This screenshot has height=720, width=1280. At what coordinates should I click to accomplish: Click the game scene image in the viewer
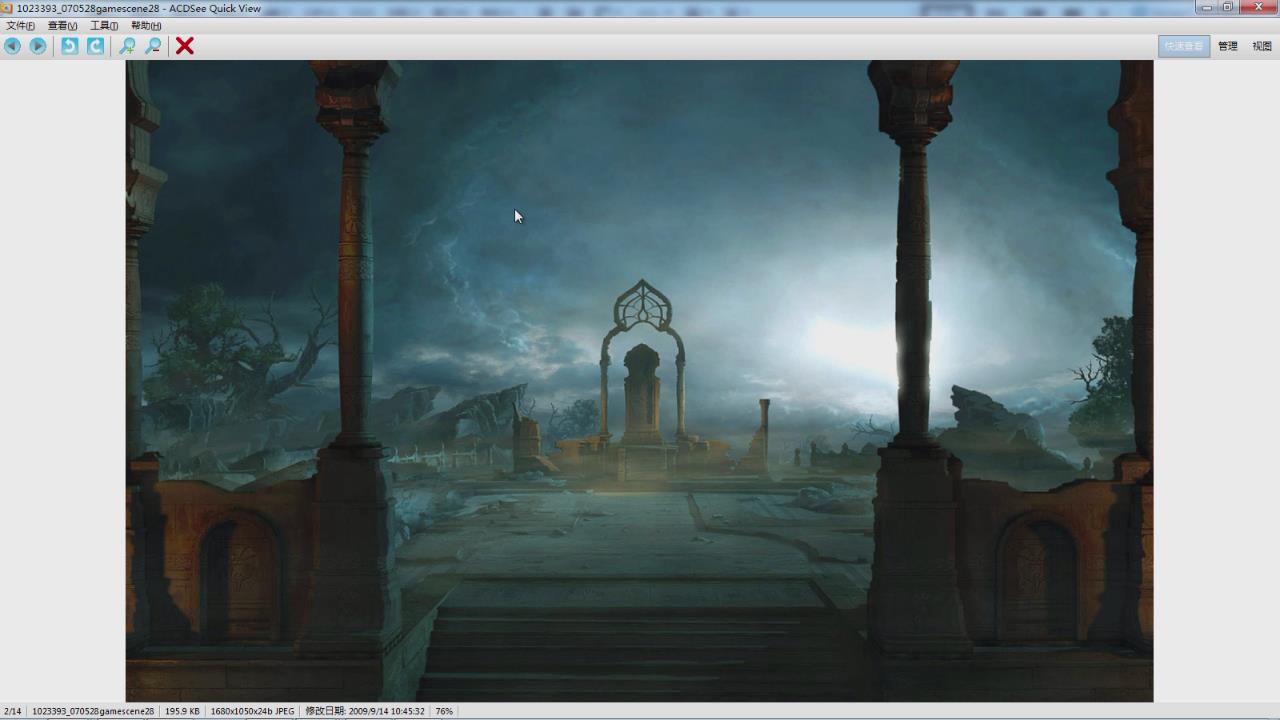(639, 381)
